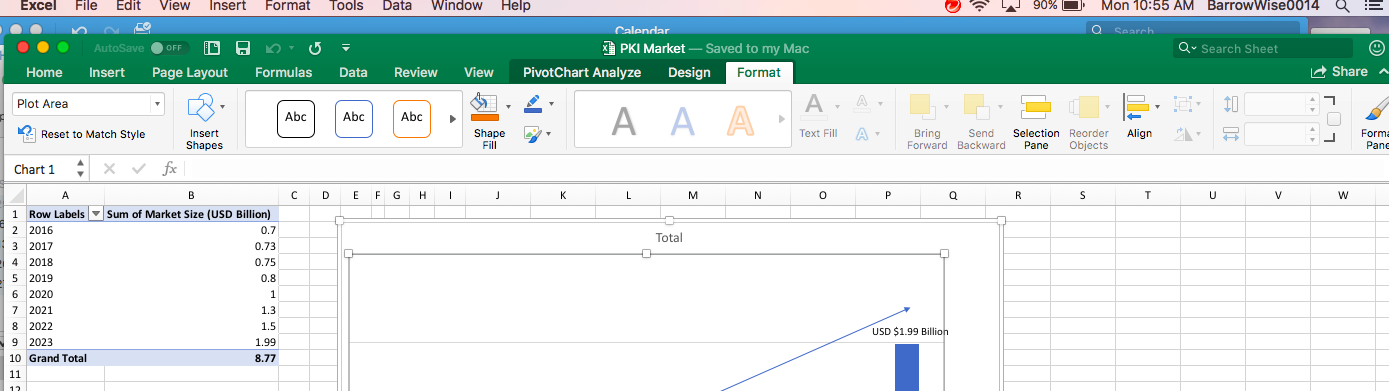Apply the blue outline Abc shape style
This screenshot has height=391, width=1389.
pyautogui.click(x=354, y=118)
